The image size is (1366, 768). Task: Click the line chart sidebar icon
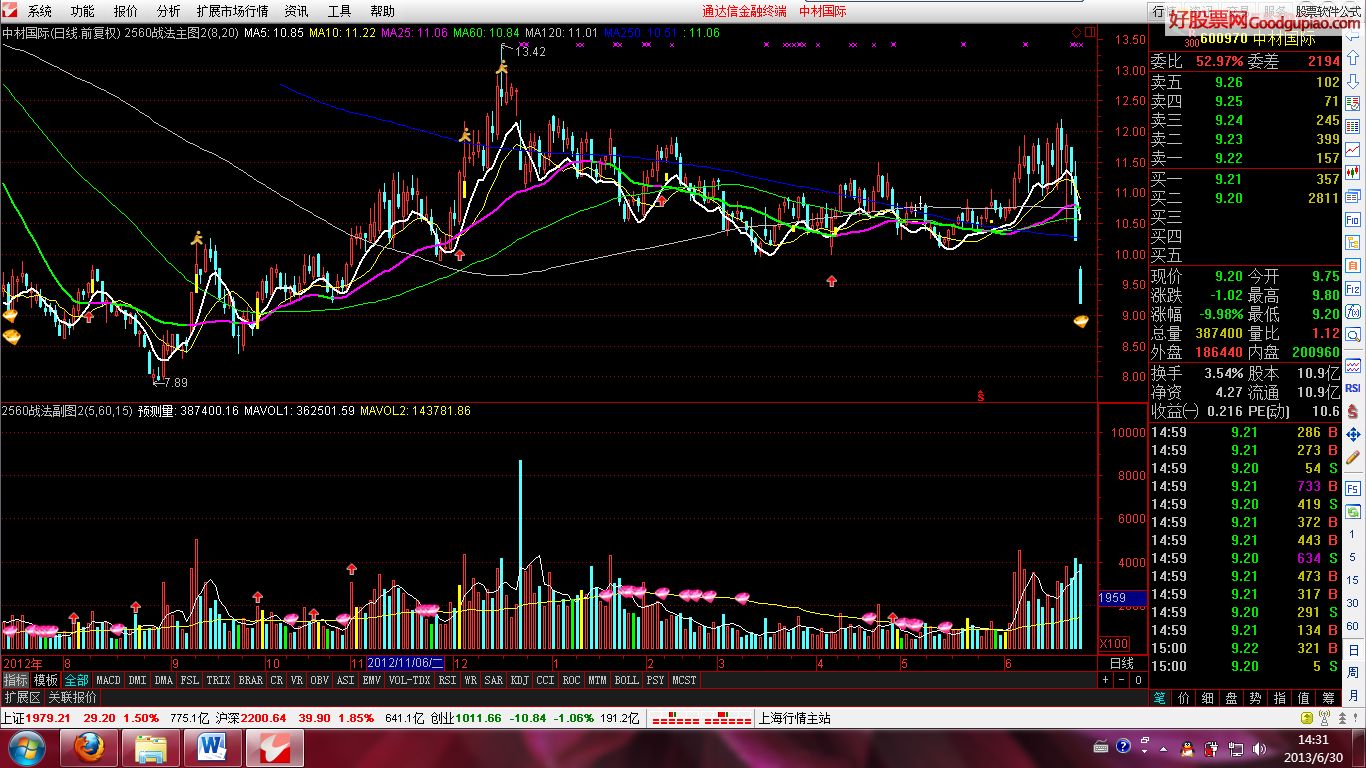1353,149
